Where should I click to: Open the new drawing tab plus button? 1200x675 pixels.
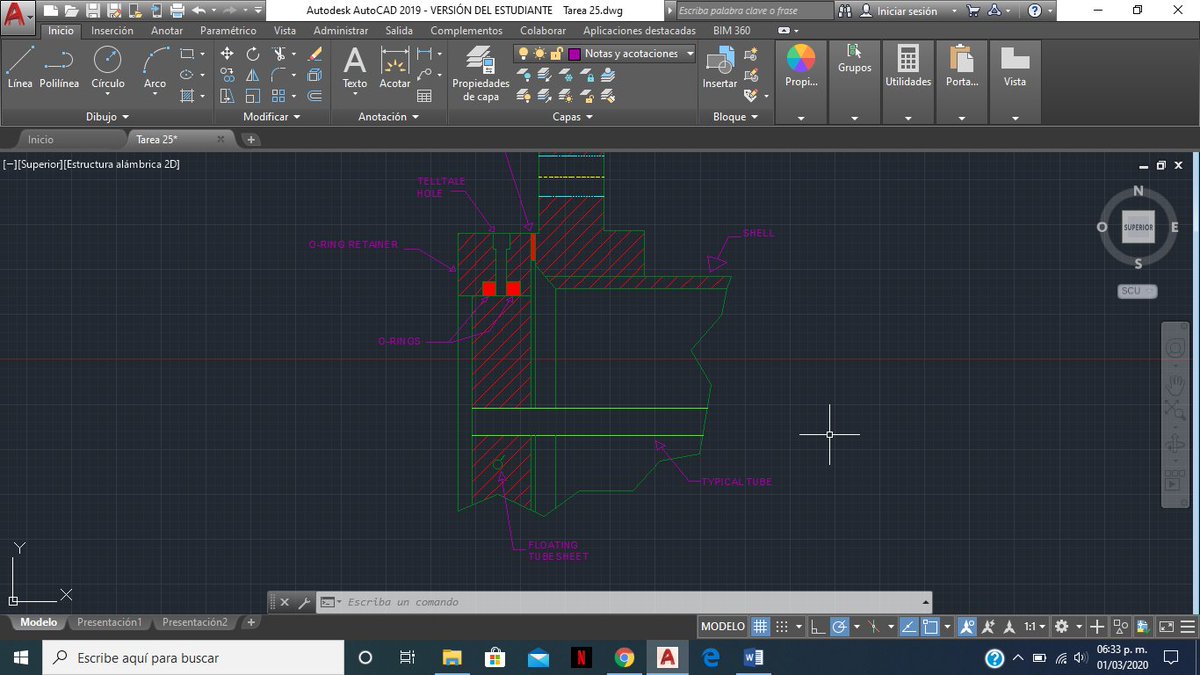click(x=251, y=140)
